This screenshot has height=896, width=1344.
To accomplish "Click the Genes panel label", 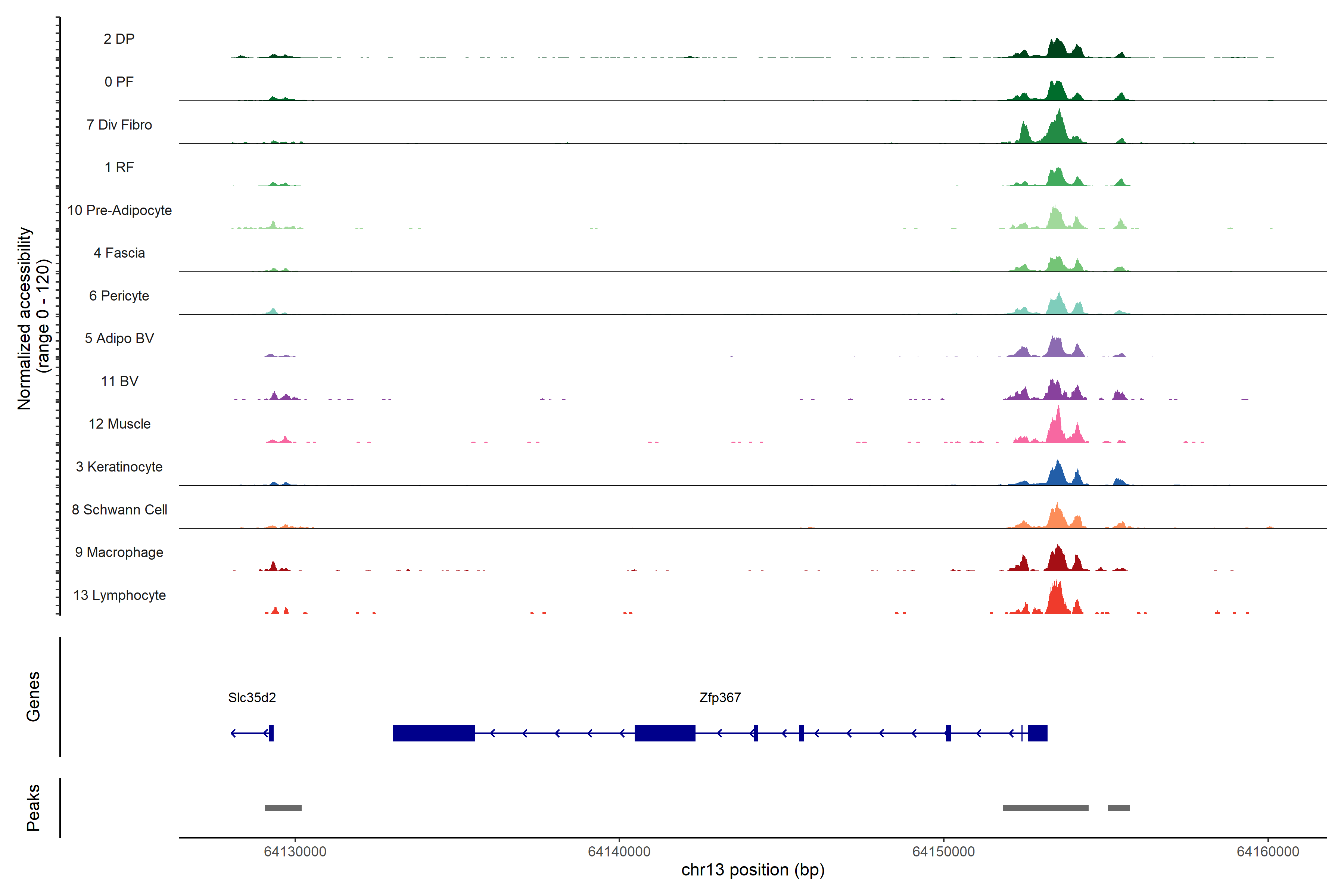I will 33,696.
